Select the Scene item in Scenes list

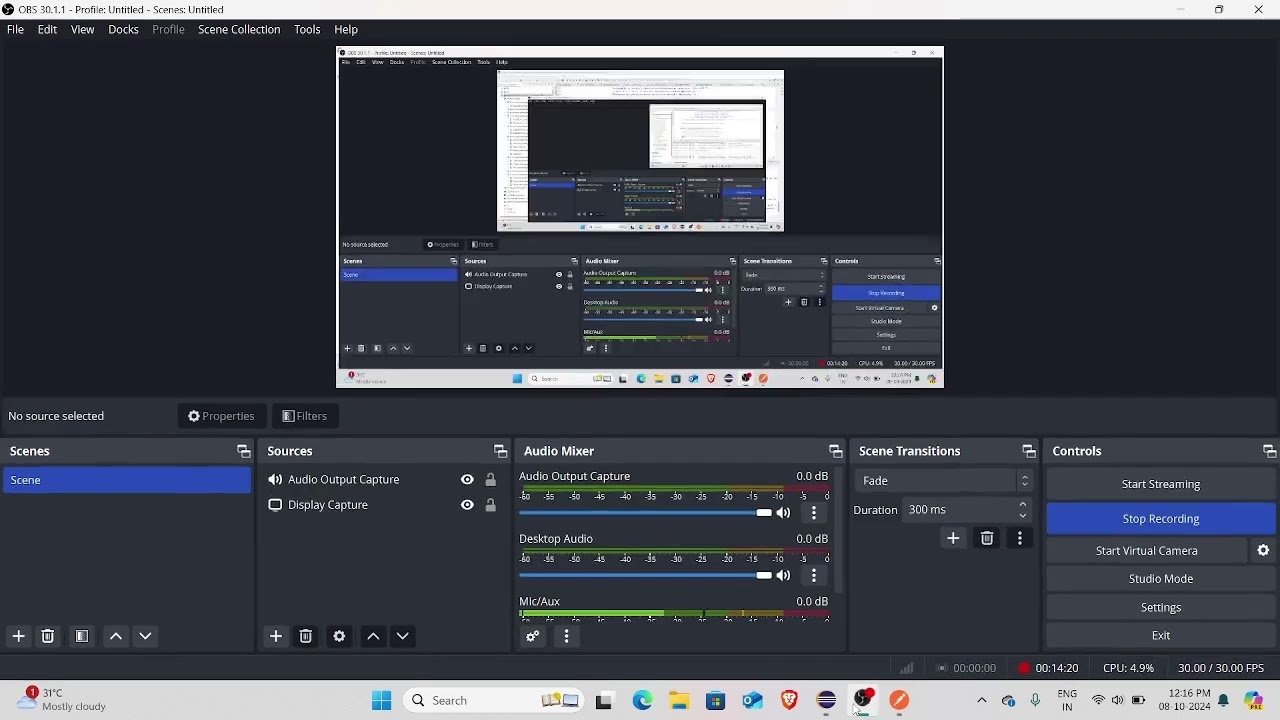click(126, 481)
